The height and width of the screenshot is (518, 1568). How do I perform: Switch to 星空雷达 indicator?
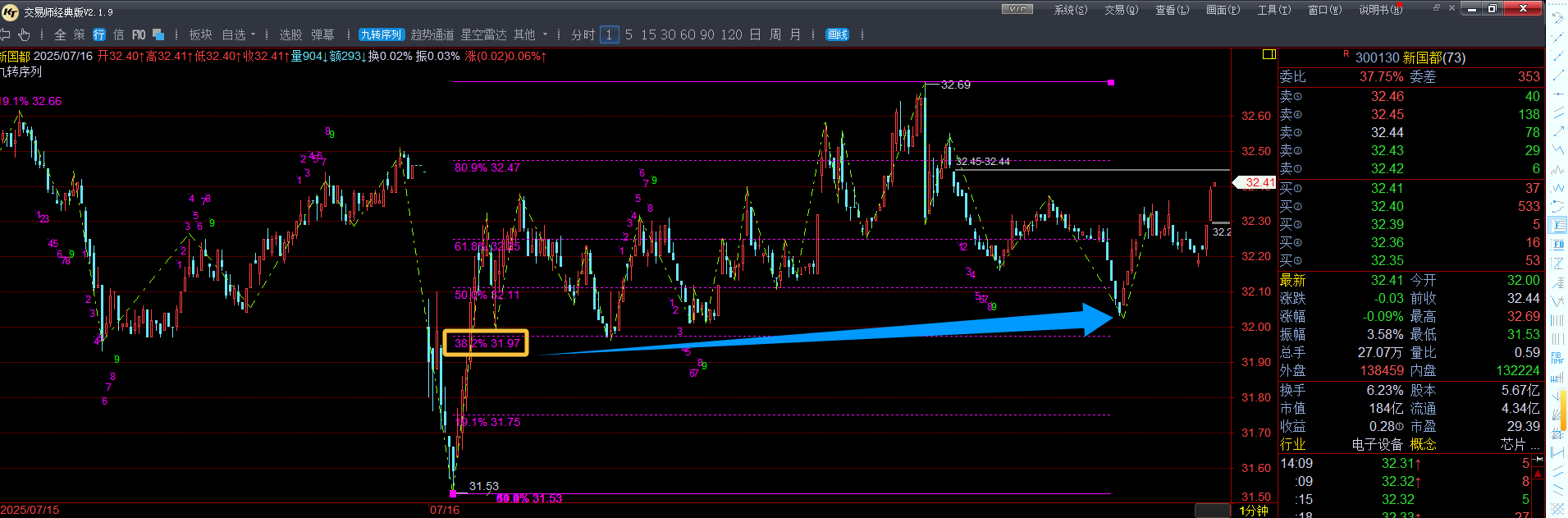click(x=483, y=34)
